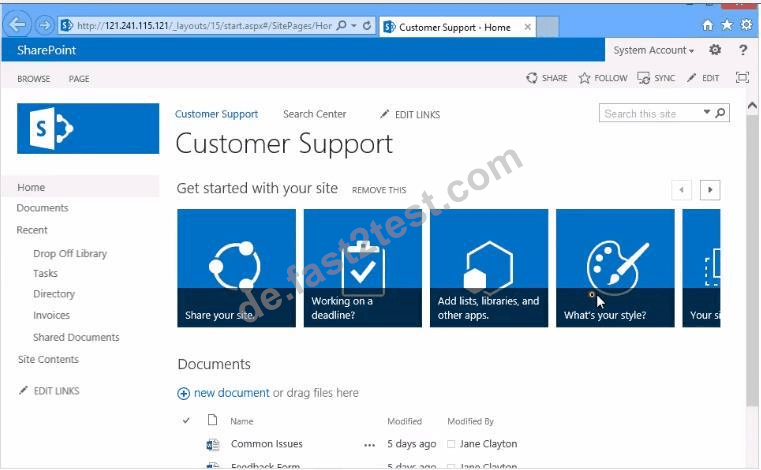This screenshot has width=761, height=470.
Task: Open Add lists, libraries, and other apps tile
Action: pos(489,268)
